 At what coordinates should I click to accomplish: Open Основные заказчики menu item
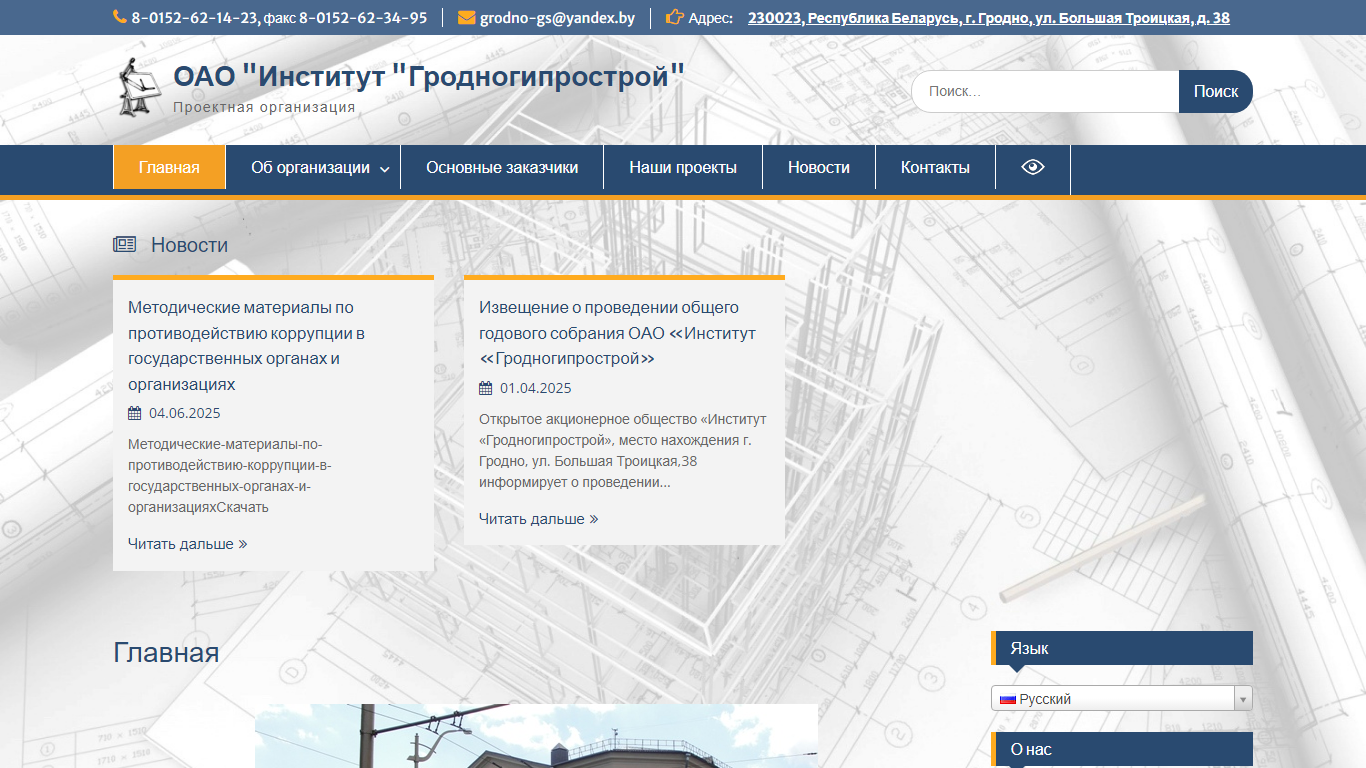502,167
